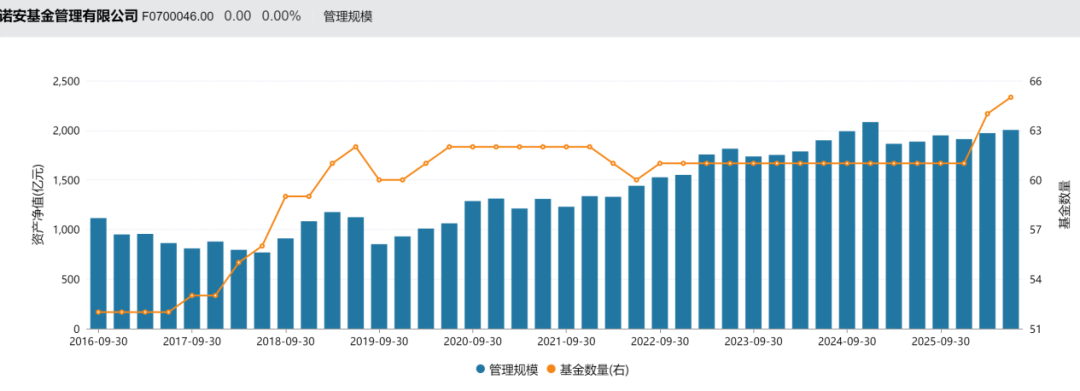Click the 0.00% change value in header
Screen dimensions: 1080x391
click(x=281, y=17)
